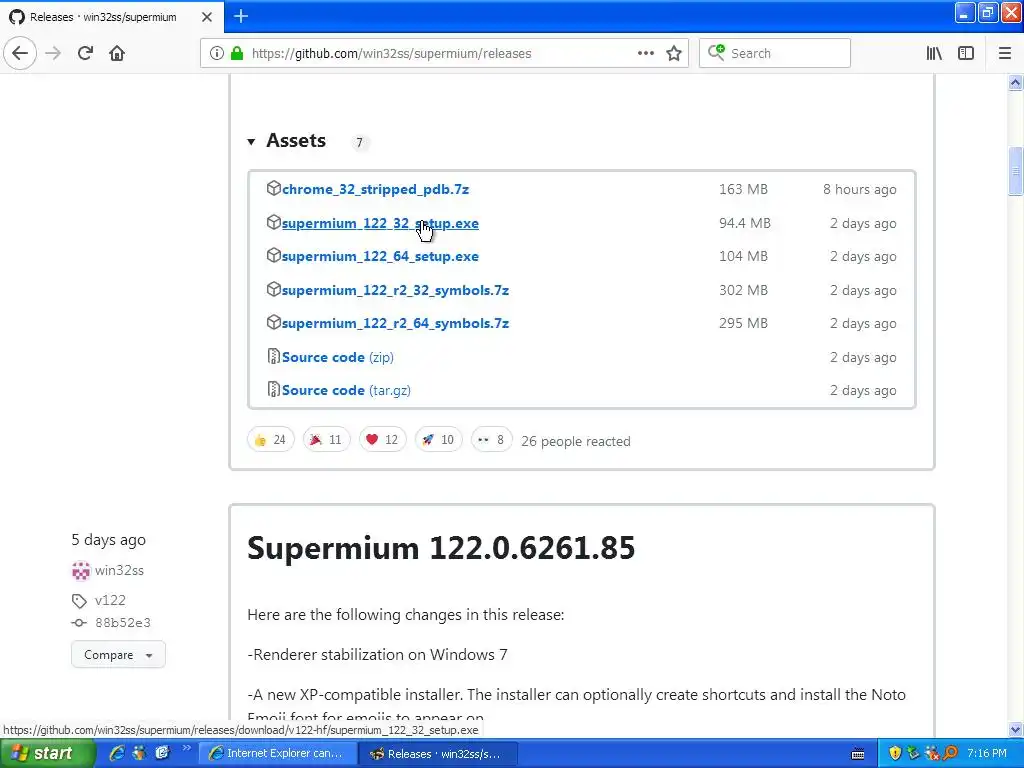This screenshot has width=1024, height=768.
Task: Open the v122 tag link
Action: 110,600
